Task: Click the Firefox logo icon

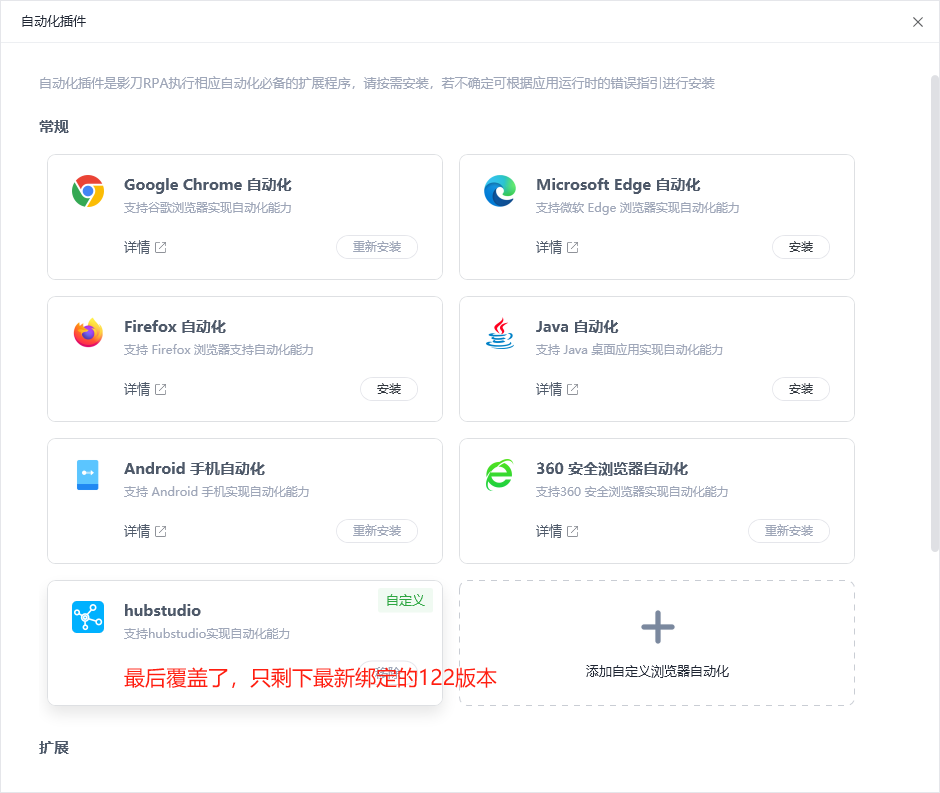Action: point(88,333)
